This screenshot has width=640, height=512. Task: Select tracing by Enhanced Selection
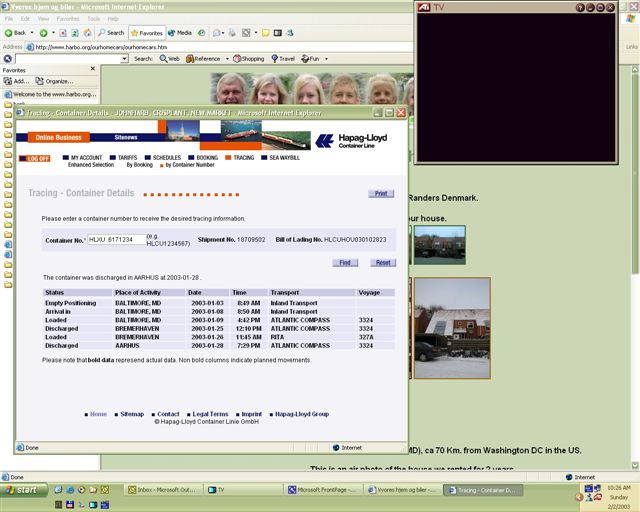[x=91, y=165]
